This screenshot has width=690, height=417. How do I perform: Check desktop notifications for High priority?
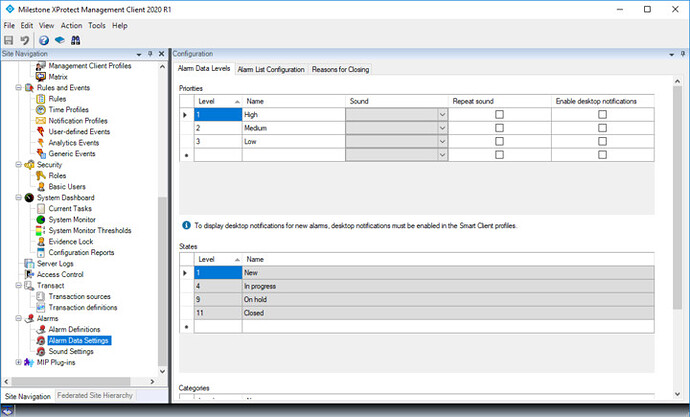coord(602,114)
